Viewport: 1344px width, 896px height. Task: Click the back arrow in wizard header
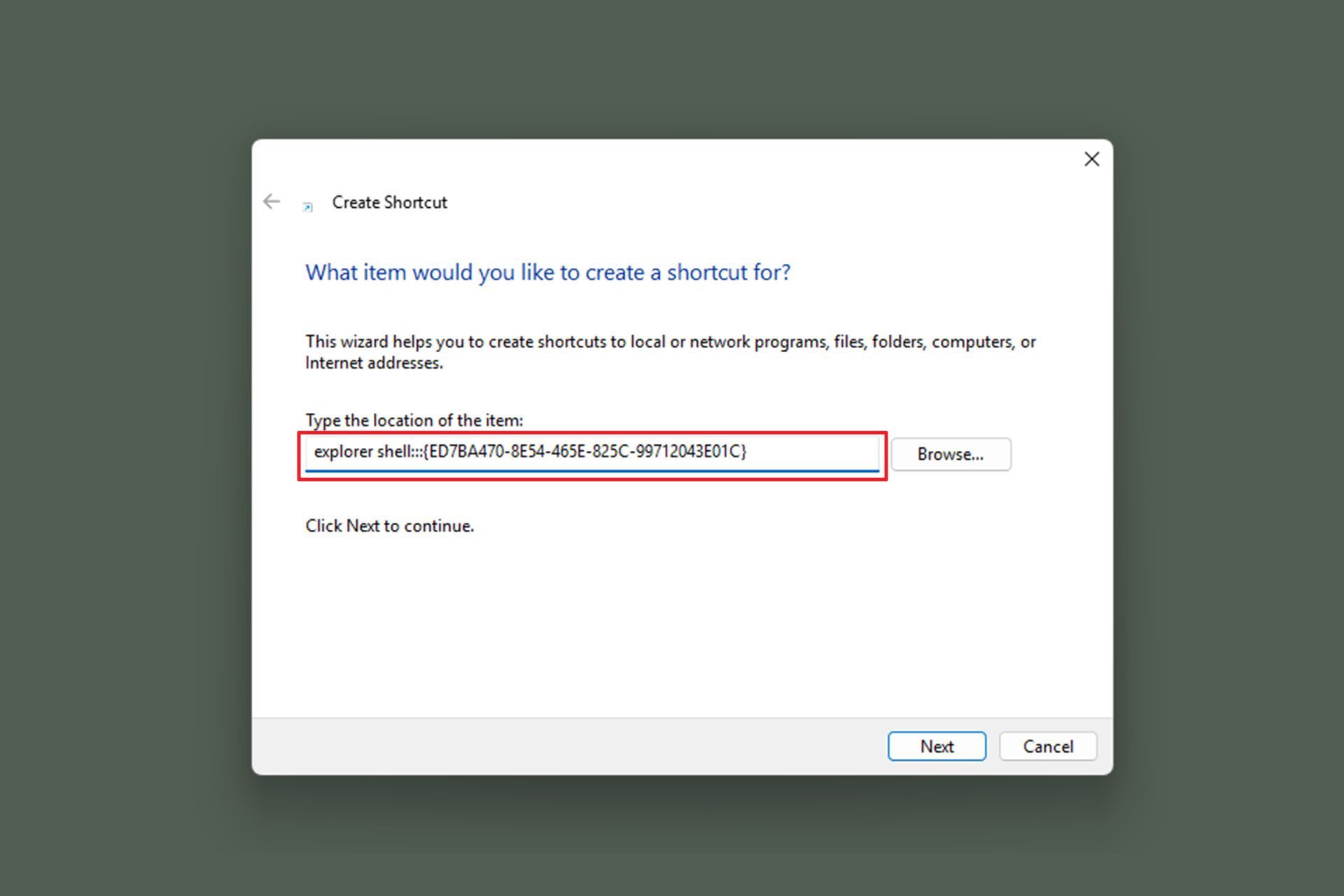pyautogui.click(x=272, y=202)
